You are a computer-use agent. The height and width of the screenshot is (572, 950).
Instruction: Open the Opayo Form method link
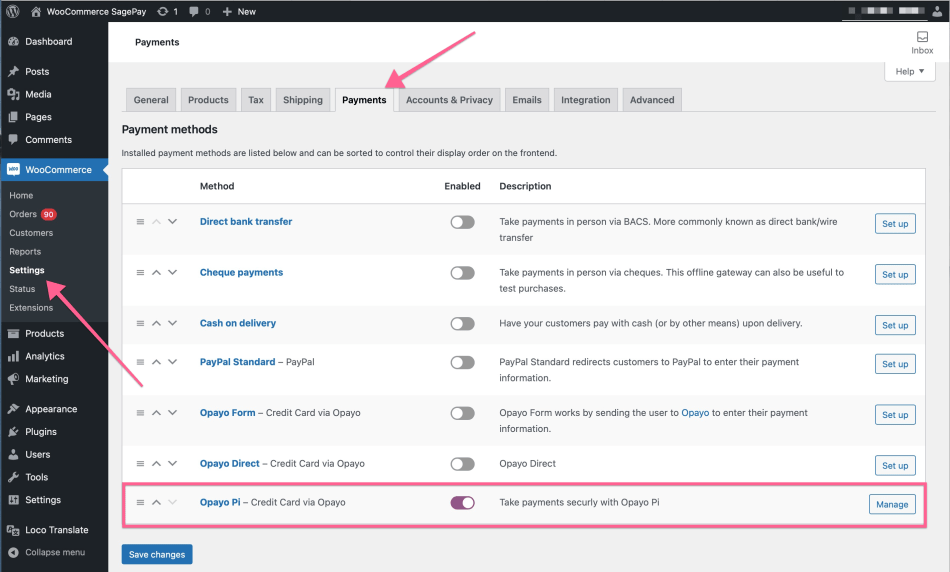click(227, 413)
